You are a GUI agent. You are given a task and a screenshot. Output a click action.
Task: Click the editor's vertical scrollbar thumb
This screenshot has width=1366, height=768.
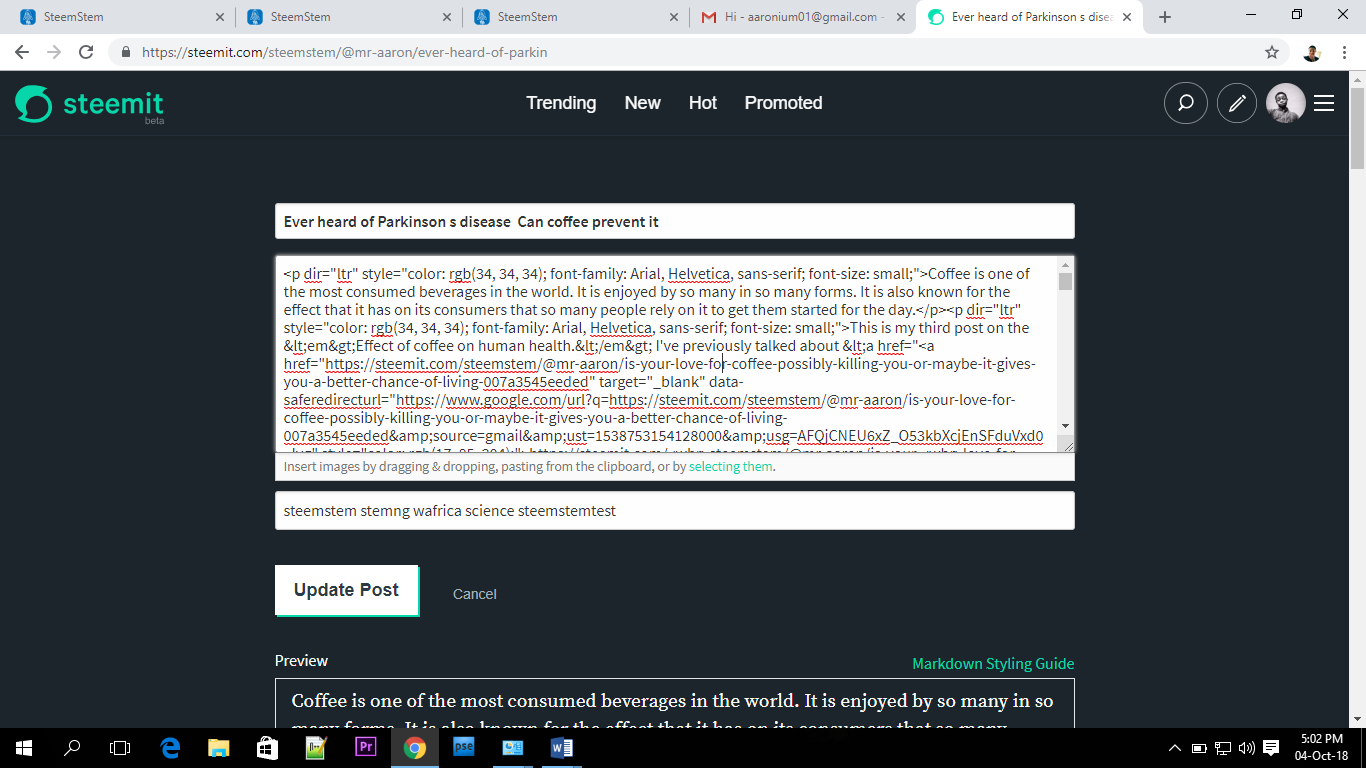1065,281
